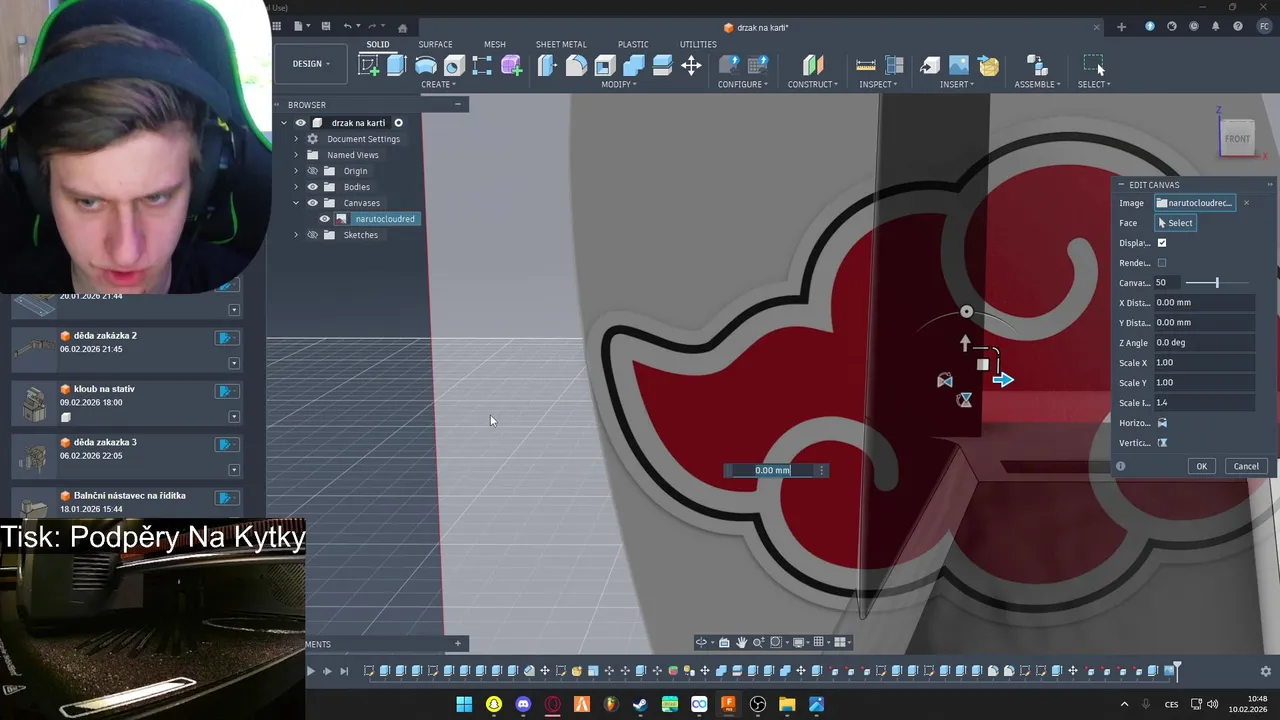This screenshot has height=720, width=1280.
Task: Hide the Canvases folder
Action: [x=312, y=203]
